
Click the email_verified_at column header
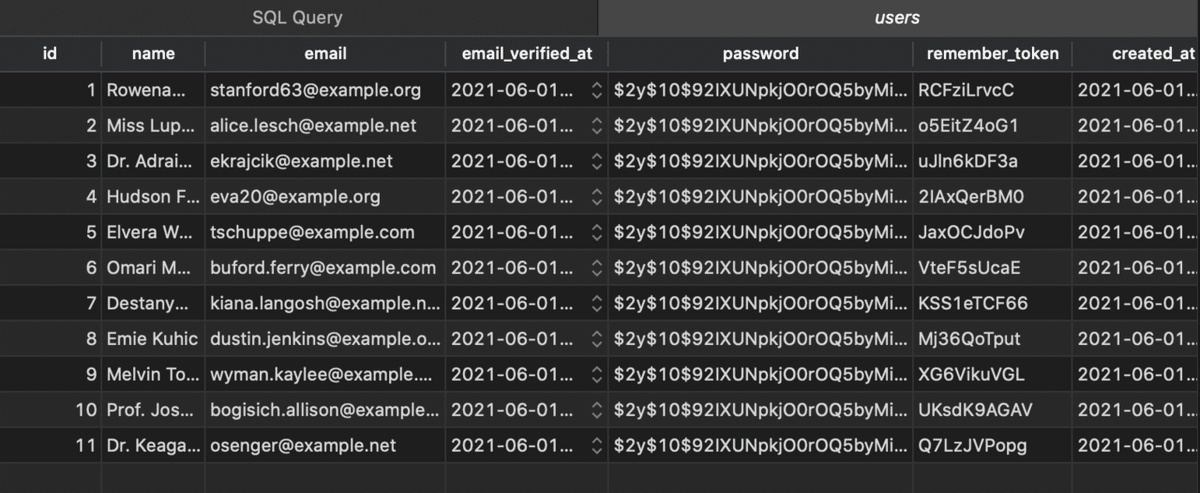(526, 54)
